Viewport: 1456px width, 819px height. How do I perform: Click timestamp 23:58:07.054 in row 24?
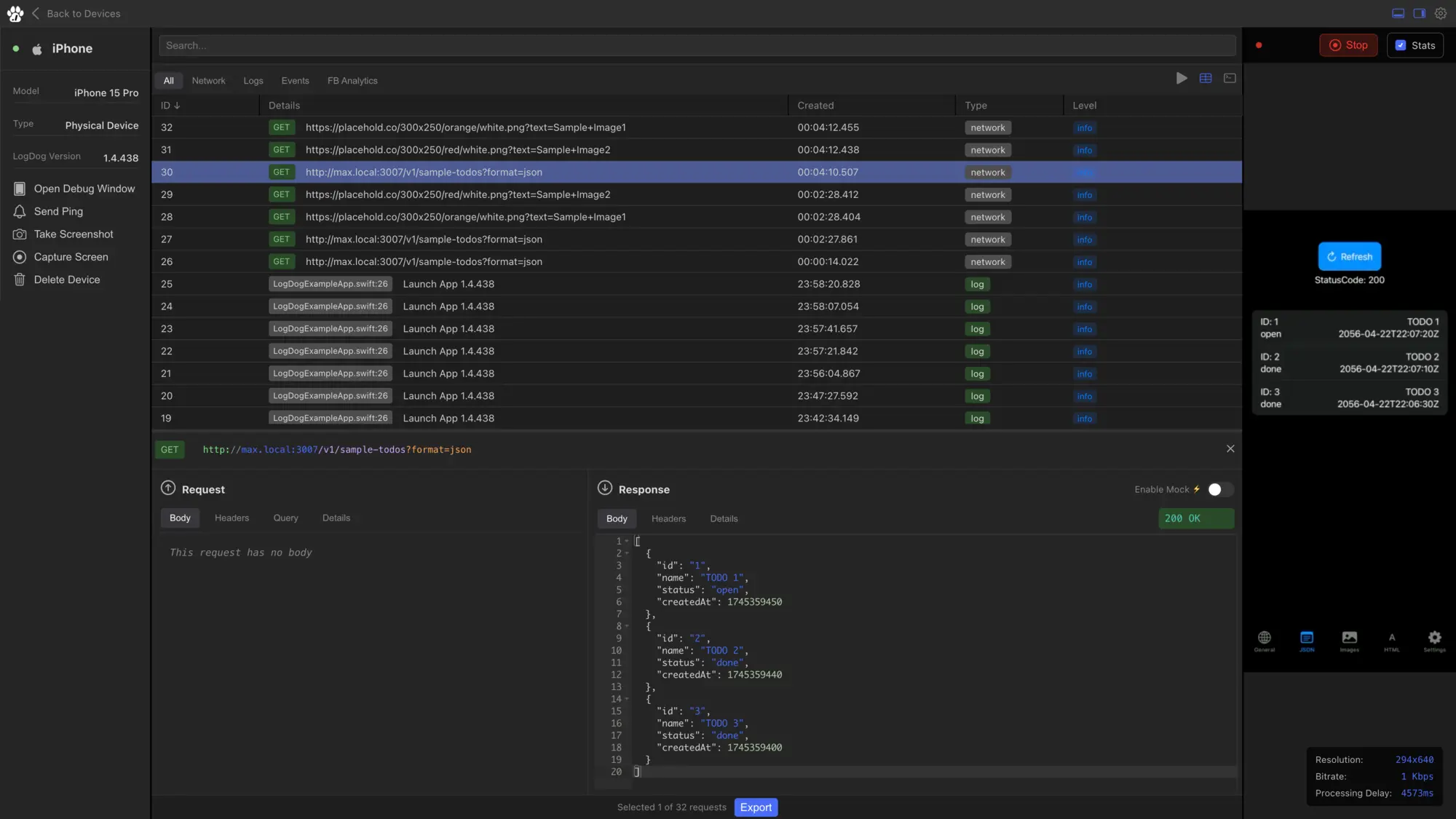[828, 306]
